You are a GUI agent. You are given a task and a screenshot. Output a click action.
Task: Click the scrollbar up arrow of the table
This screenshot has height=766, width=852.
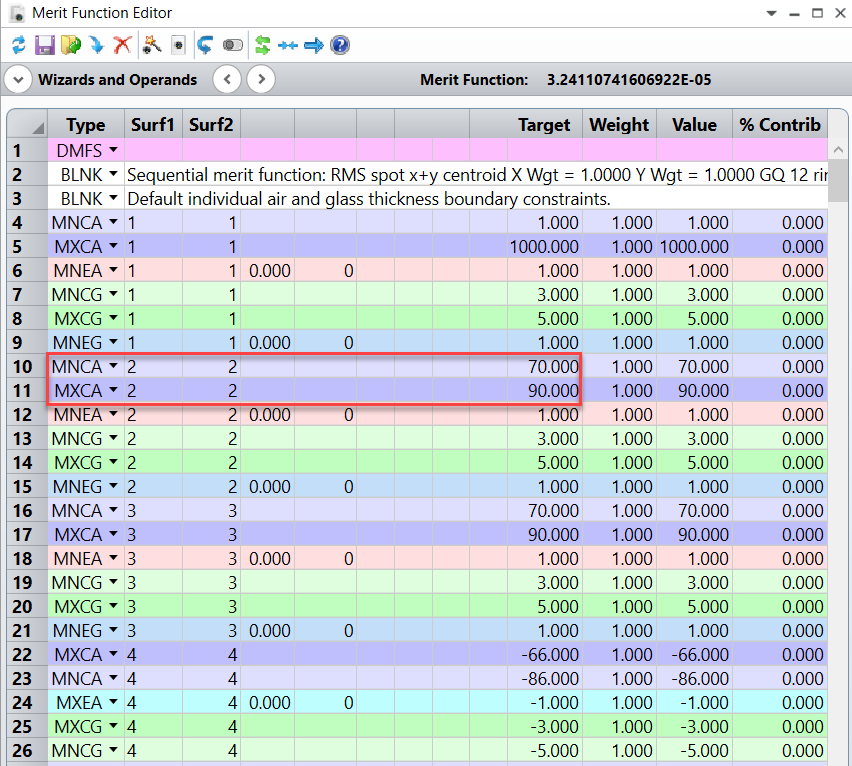[838, 149]
